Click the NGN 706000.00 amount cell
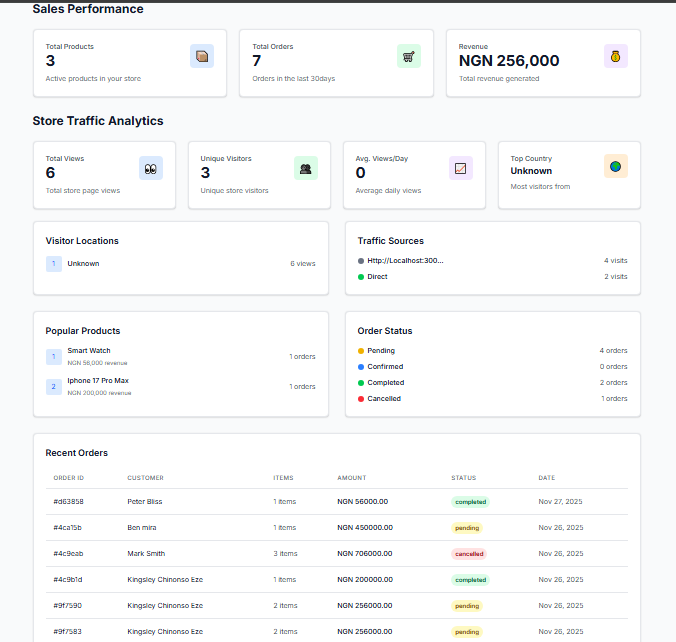 (x=365, y=553)
